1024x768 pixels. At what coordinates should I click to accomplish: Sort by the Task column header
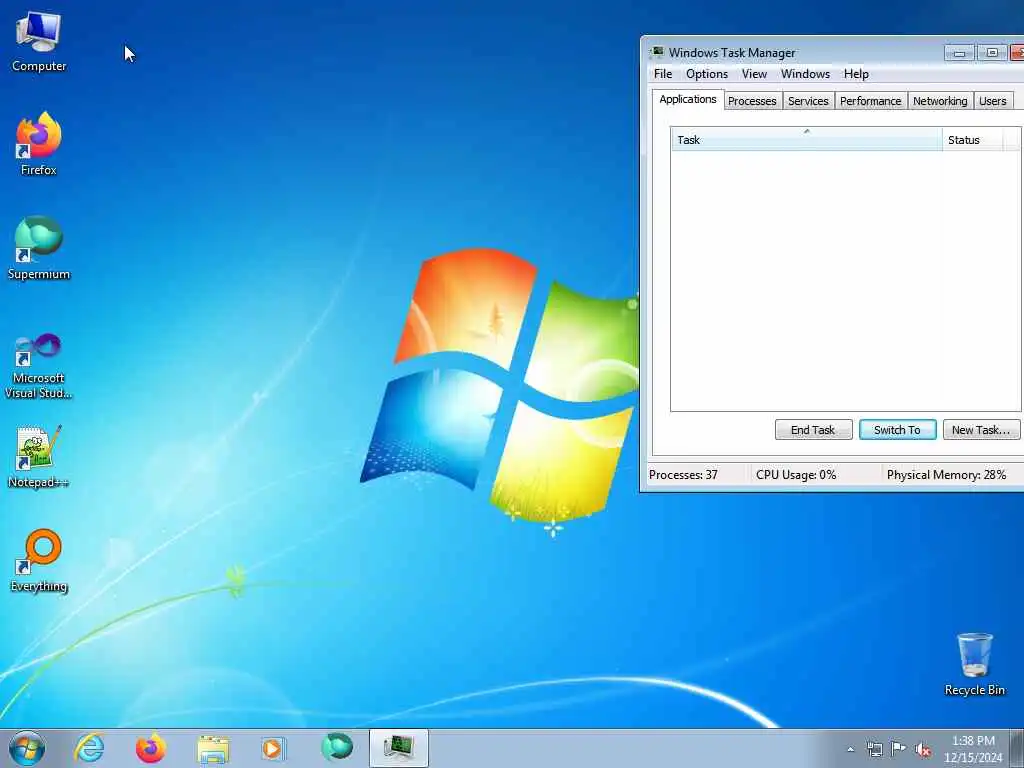(x=807, y=139)
